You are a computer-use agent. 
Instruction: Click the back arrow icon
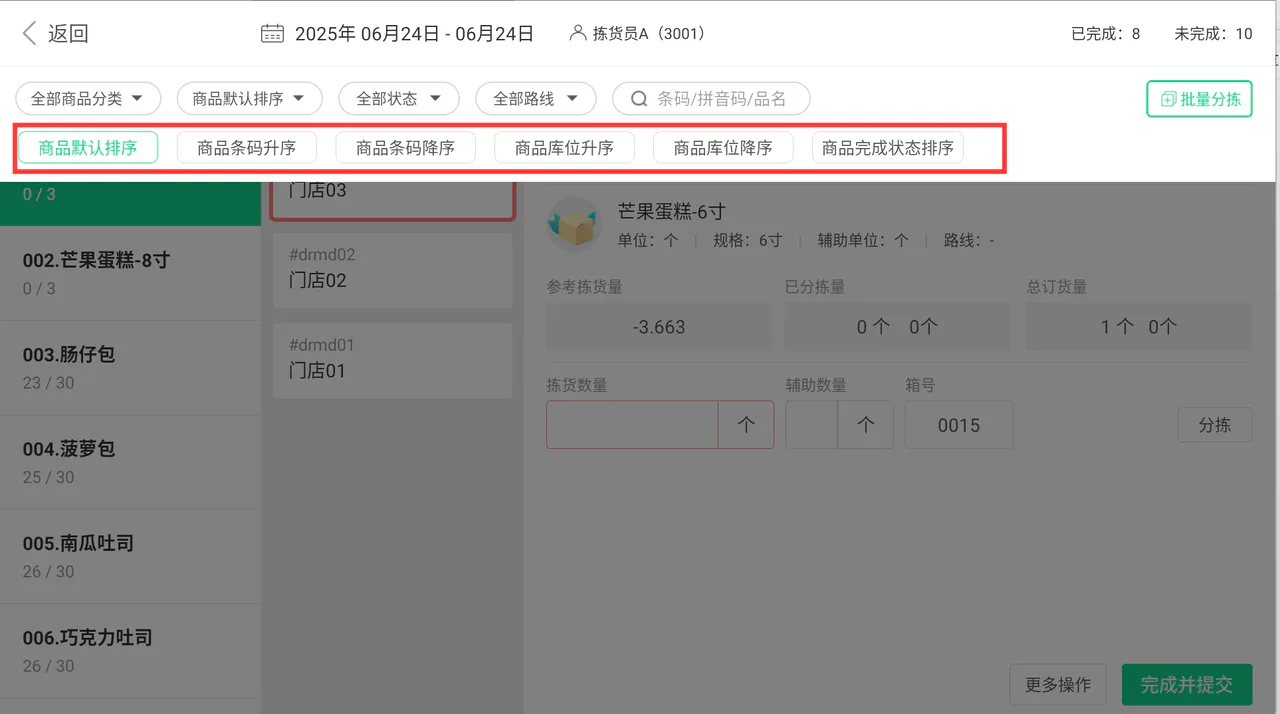(29, 34)
